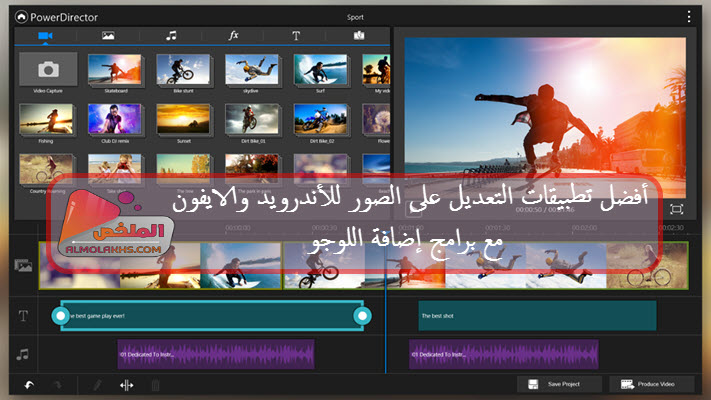Viewport: 711px width, 400px height.
Task: Click Save Project button
Action: point(559,384)
